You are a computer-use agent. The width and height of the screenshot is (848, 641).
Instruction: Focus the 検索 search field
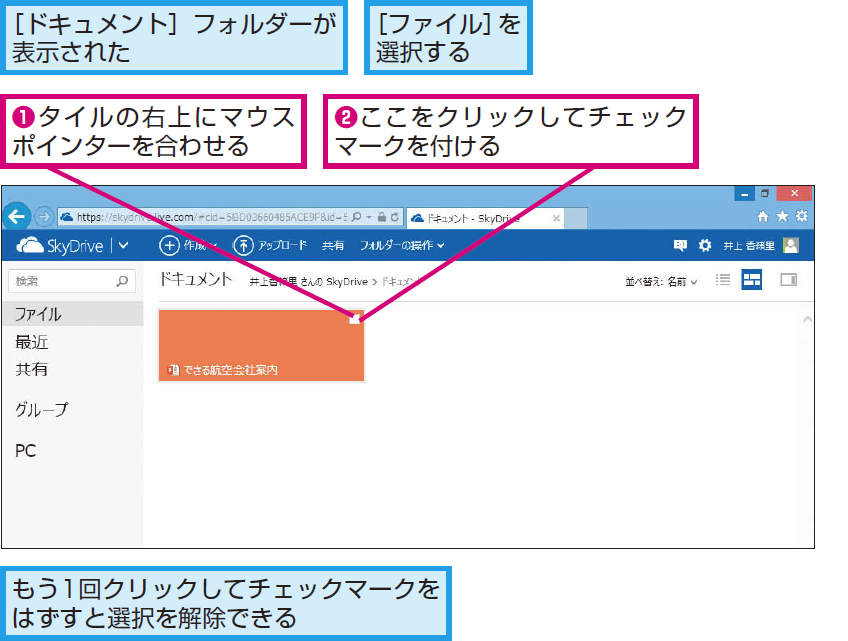click(71, 281)
